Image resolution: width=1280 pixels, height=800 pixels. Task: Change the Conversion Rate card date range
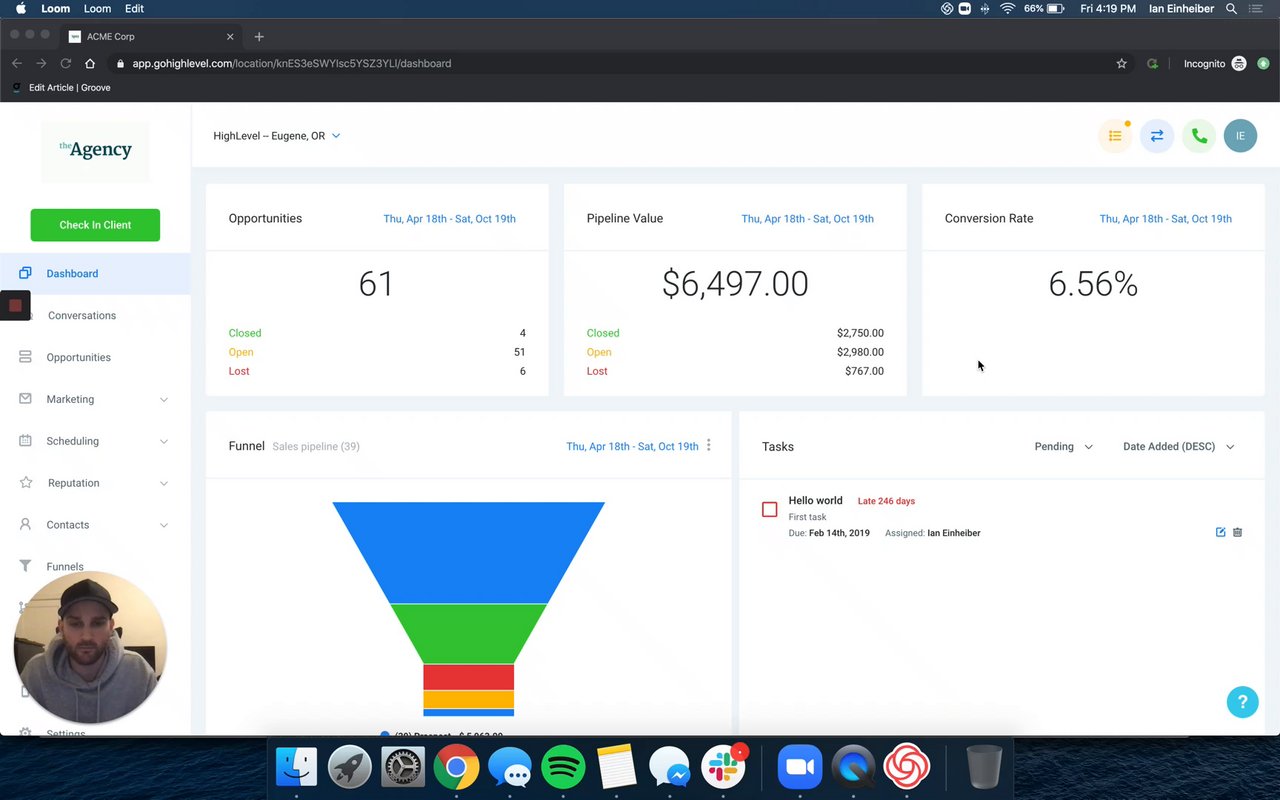1166,218
